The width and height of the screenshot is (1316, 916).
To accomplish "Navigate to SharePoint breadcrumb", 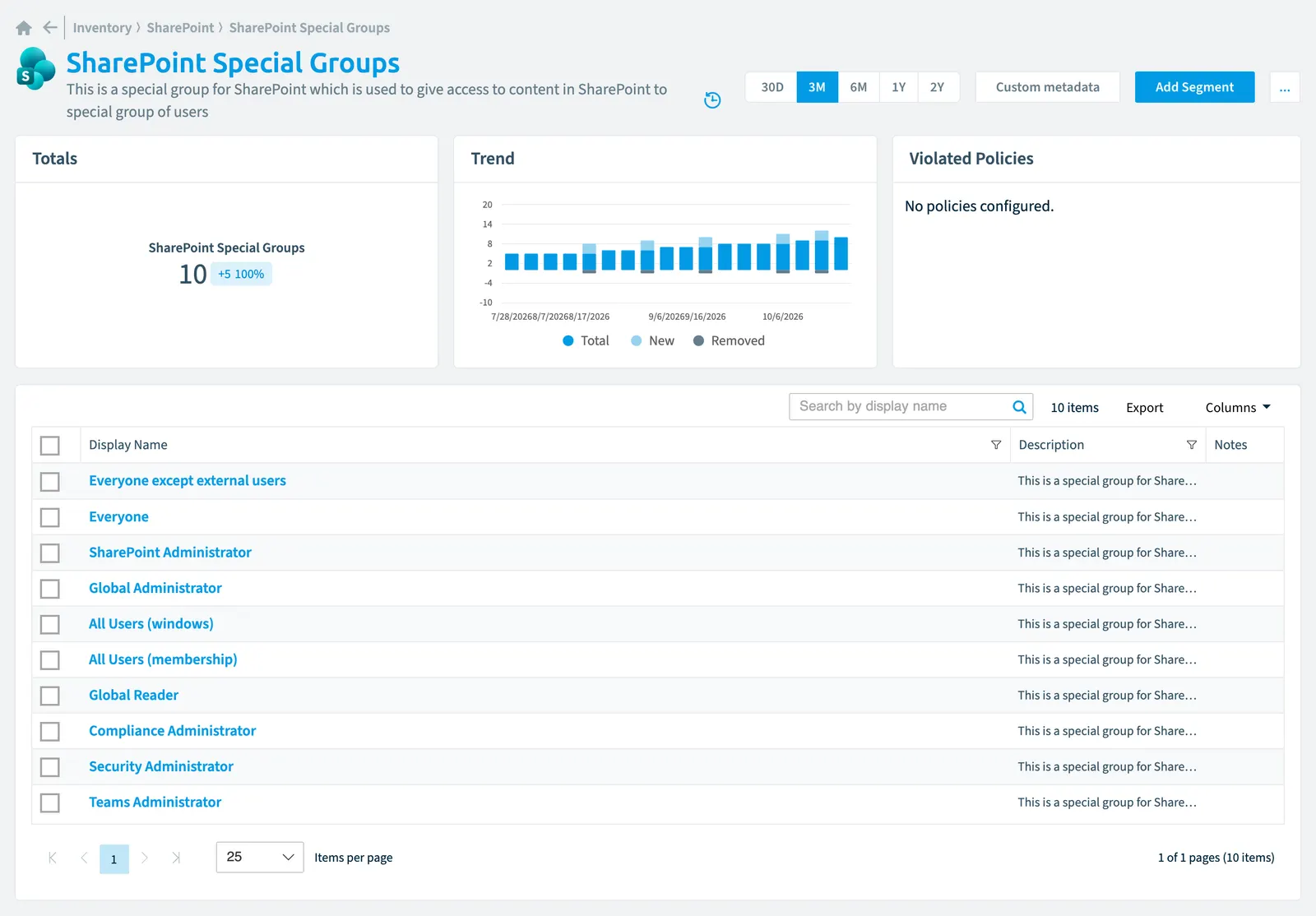I will [x=180, y=28].
